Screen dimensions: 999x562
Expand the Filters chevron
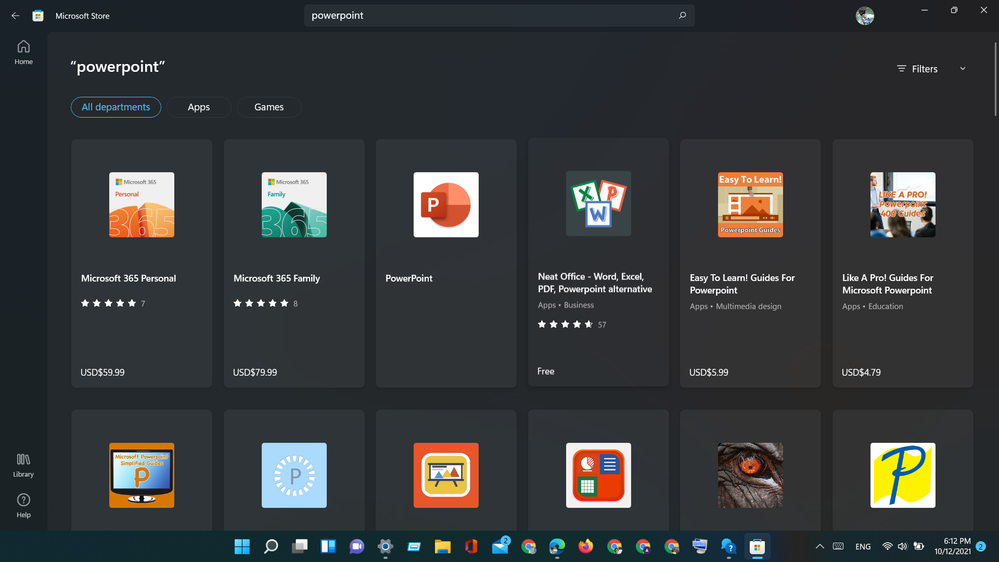coord(963,69)
